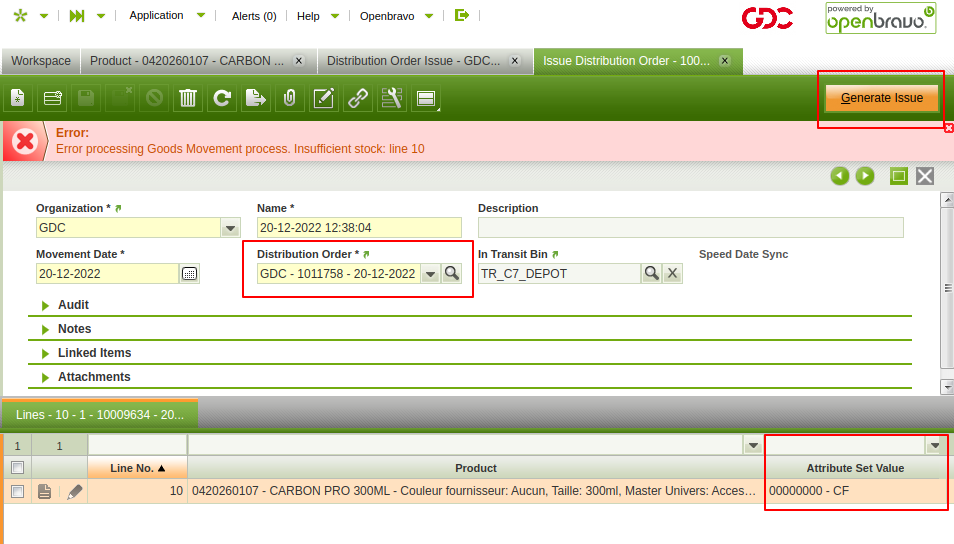
Task: Toggle the select-all checkbox in grid header
Action: point(16,468)
